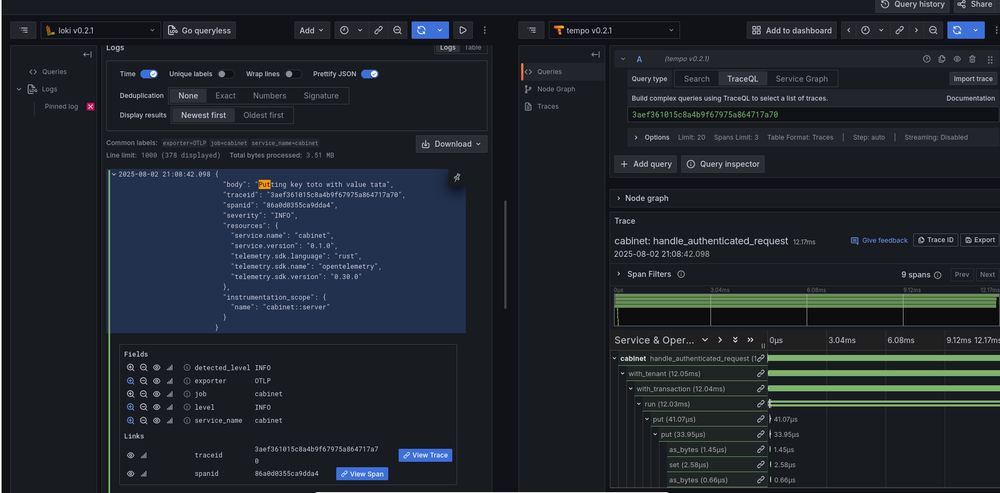1000x493 pixels.
Task: Open the Add dropdown in loki pane
Action: 312,30
